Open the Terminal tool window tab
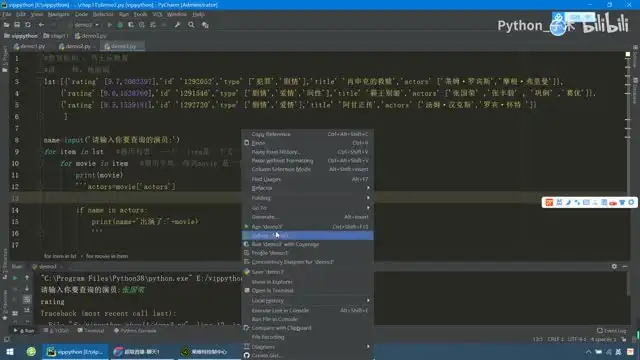This screenshot has width=640, height=360. tap(91, 331)
